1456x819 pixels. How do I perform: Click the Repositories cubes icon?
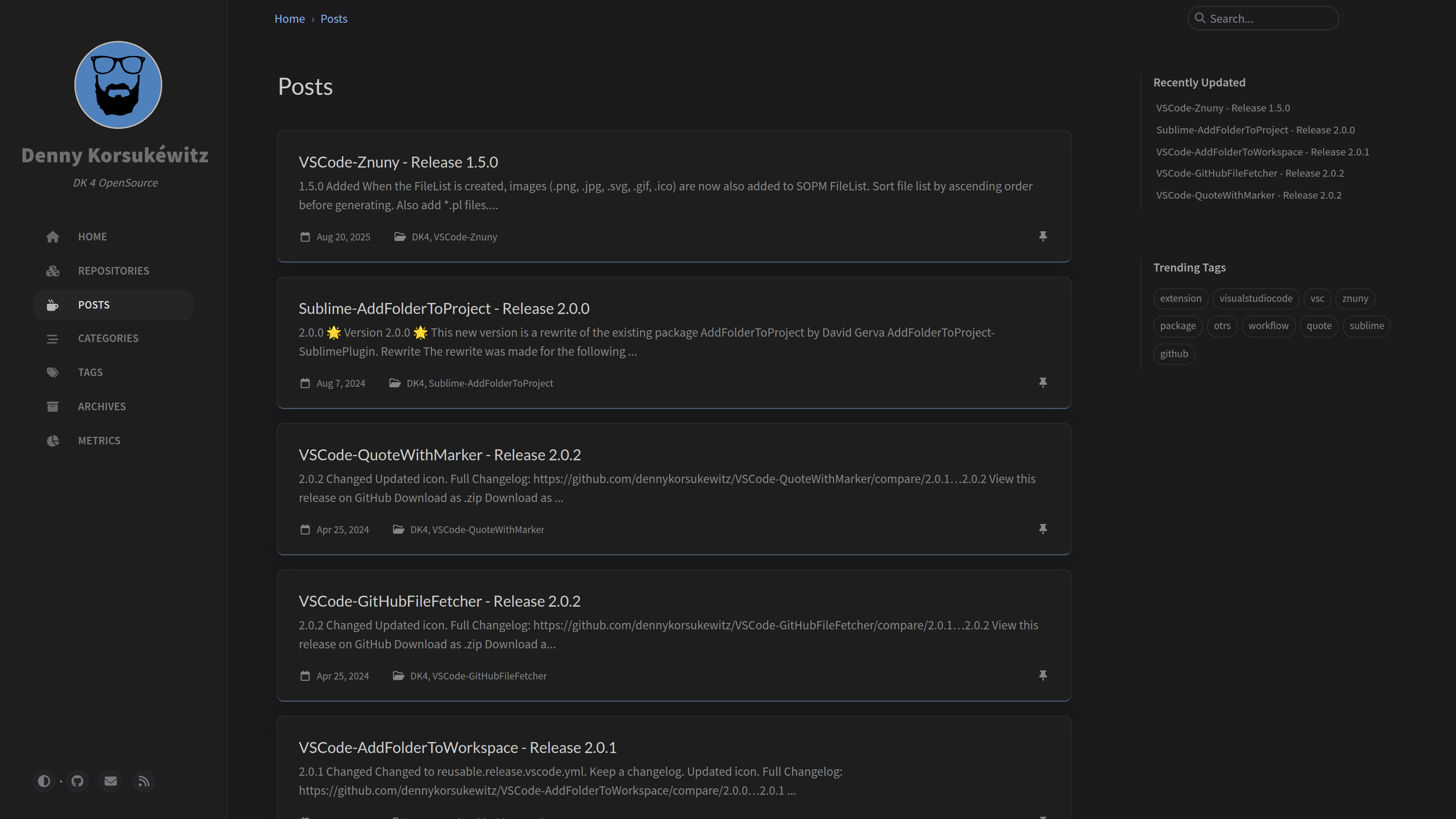click(53, 271)
